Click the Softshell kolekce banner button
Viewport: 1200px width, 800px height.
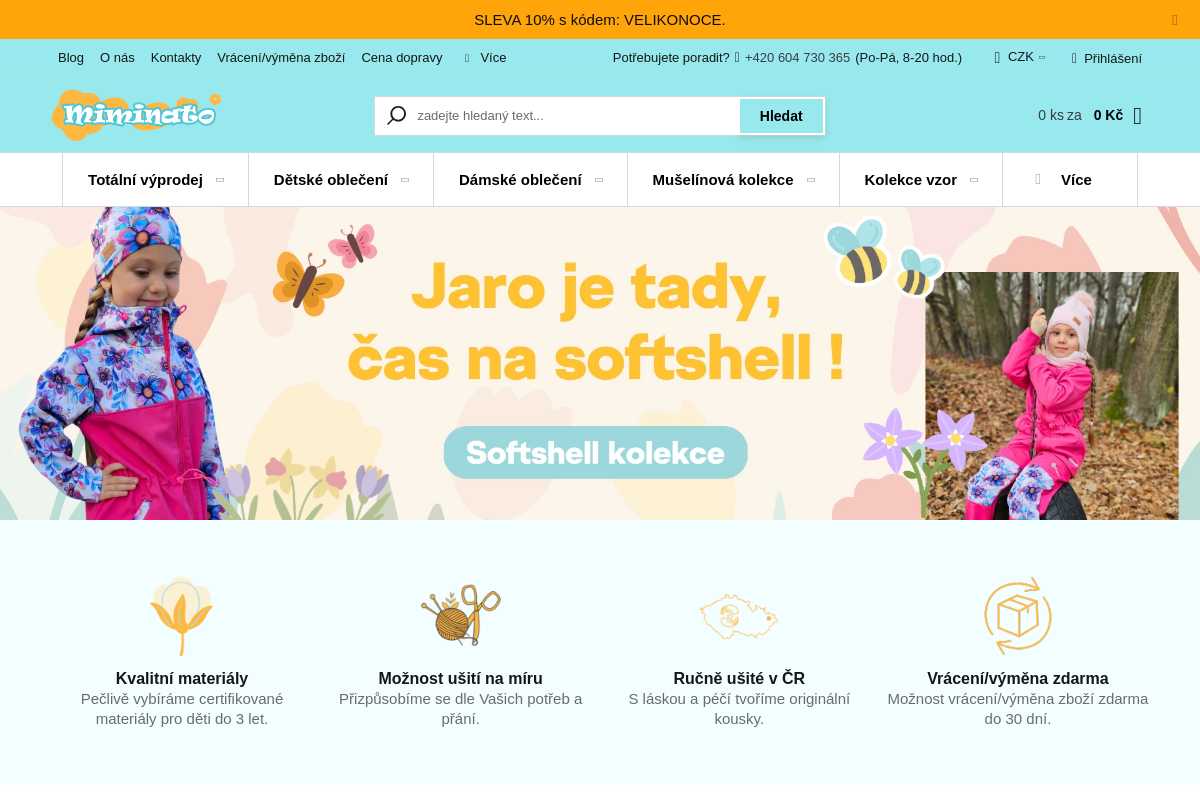[x=596, y=452]
